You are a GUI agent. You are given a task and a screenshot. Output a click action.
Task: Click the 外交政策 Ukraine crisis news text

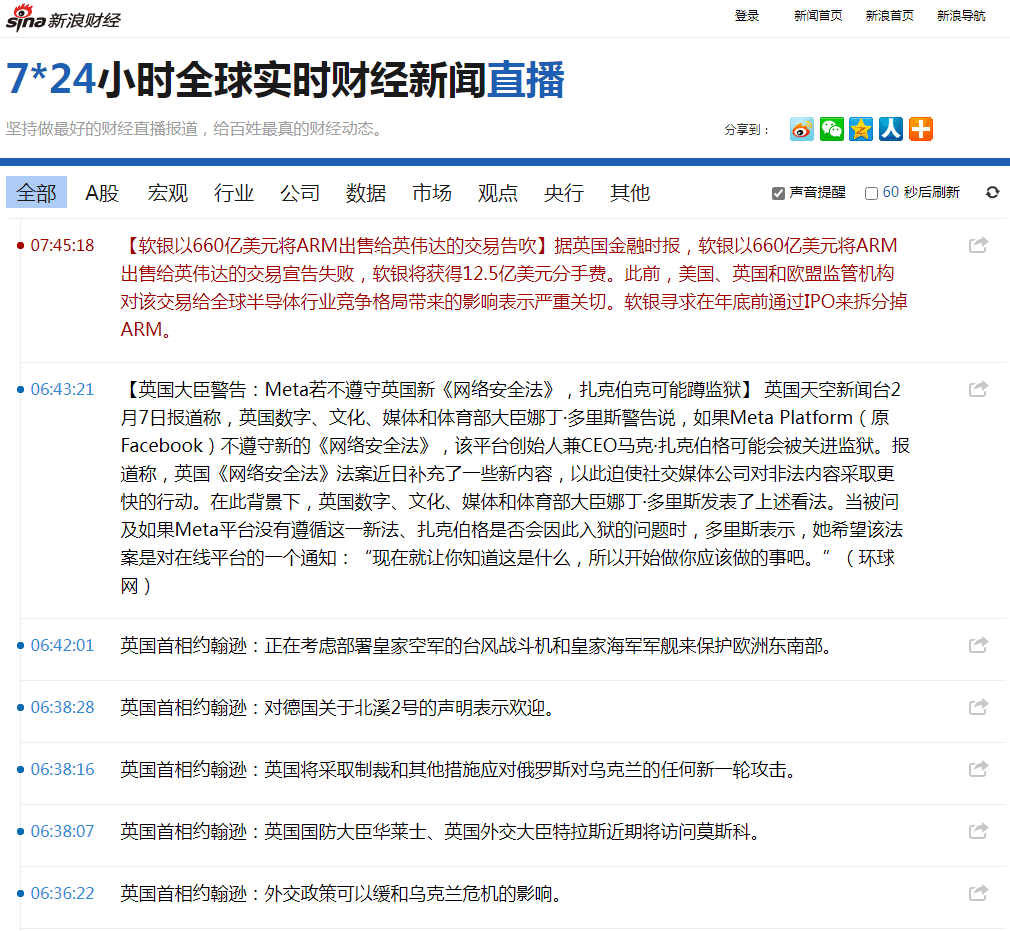click(341, 894)
